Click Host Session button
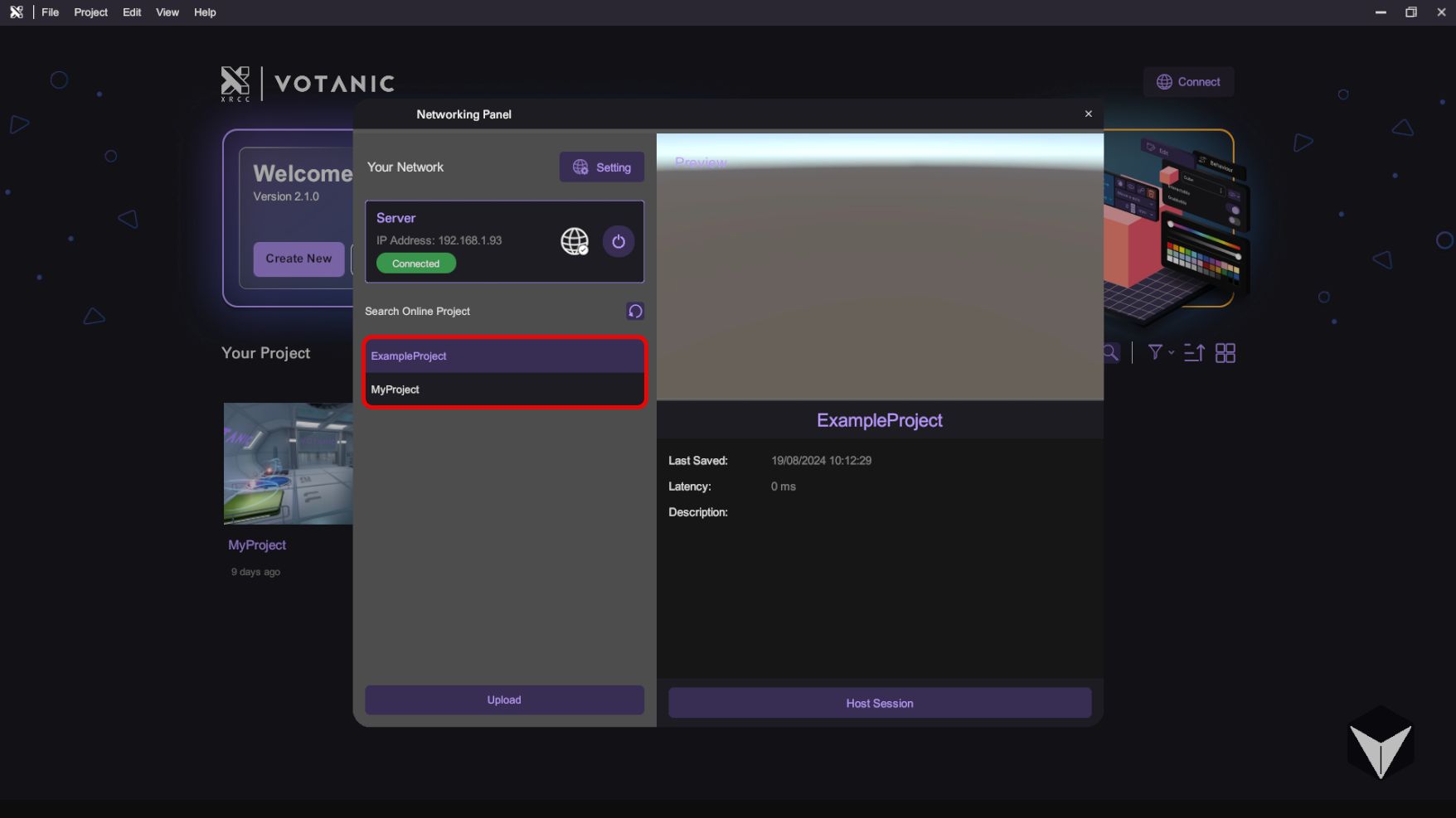Screen dimensions: 1456x818 pyautogui.click(x=879, y=704)
